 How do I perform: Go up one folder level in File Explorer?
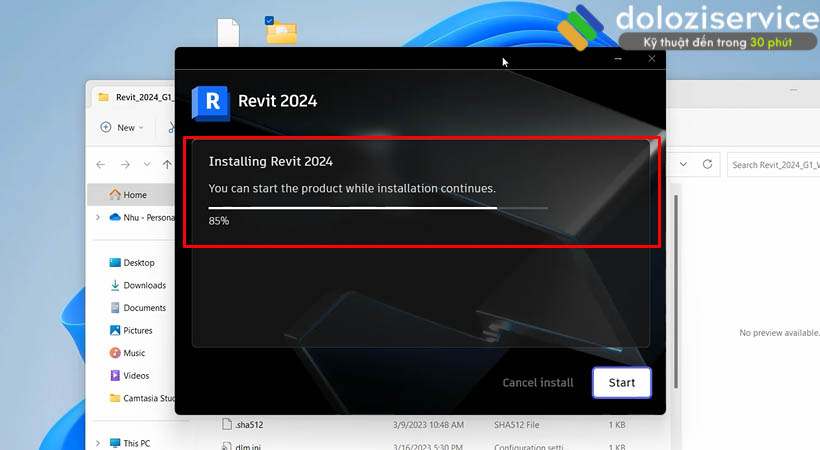pyautogui.click(x=167, y=164)
